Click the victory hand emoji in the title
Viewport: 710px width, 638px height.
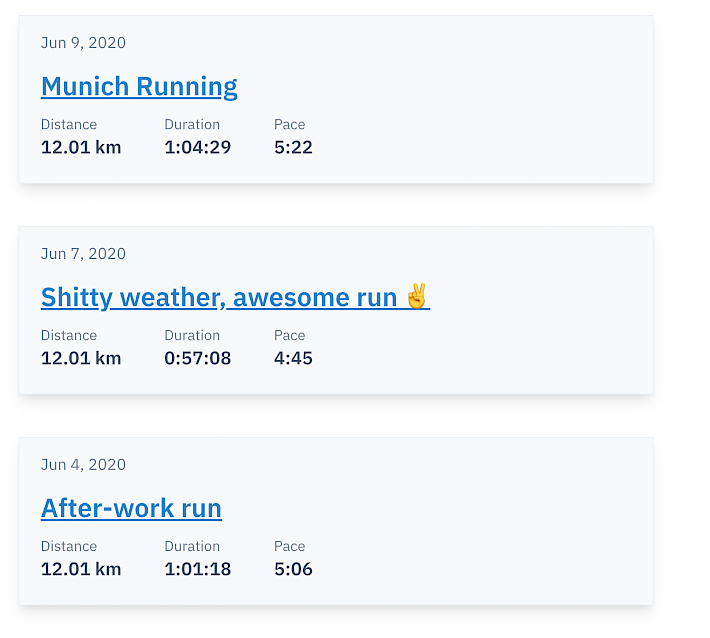417,296
